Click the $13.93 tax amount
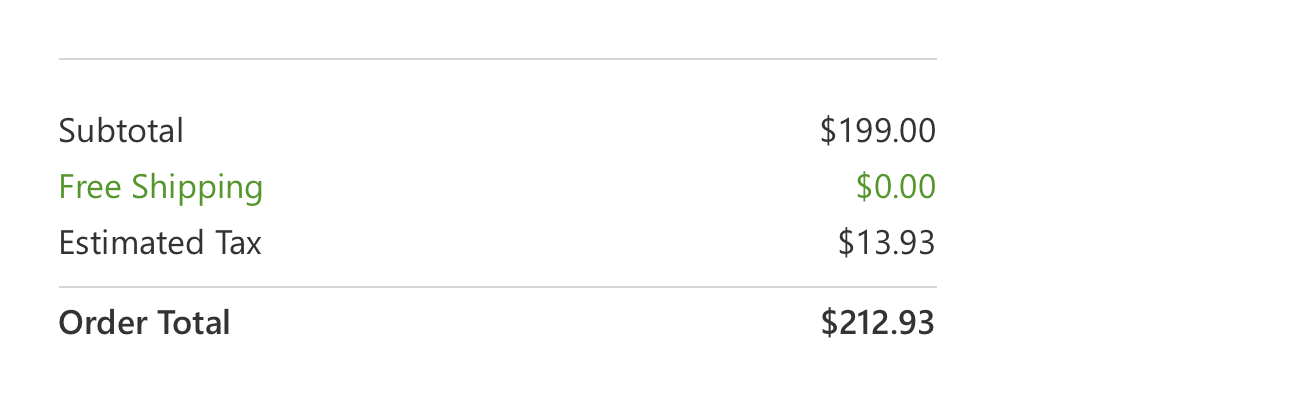Image resolution: width=1312 pixels, height=416 pixels. click(887, 243)
